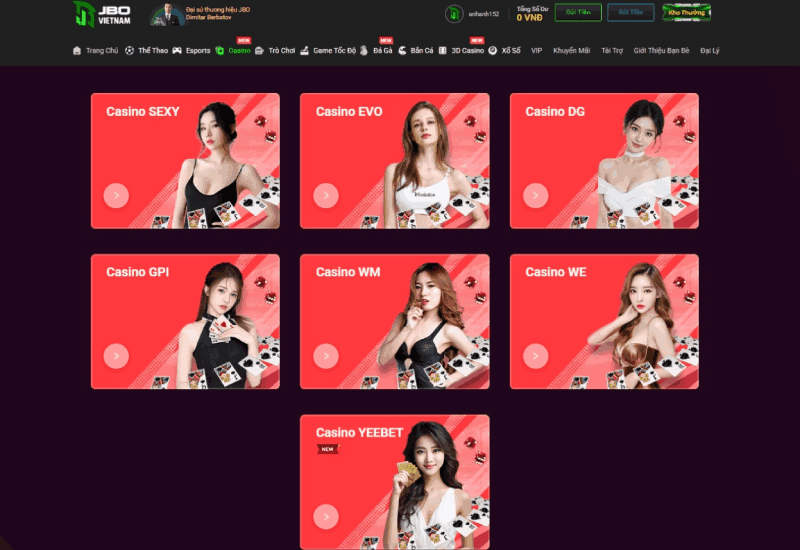
Task: Open the Thể Thao menu
Action: coord(152,50)
